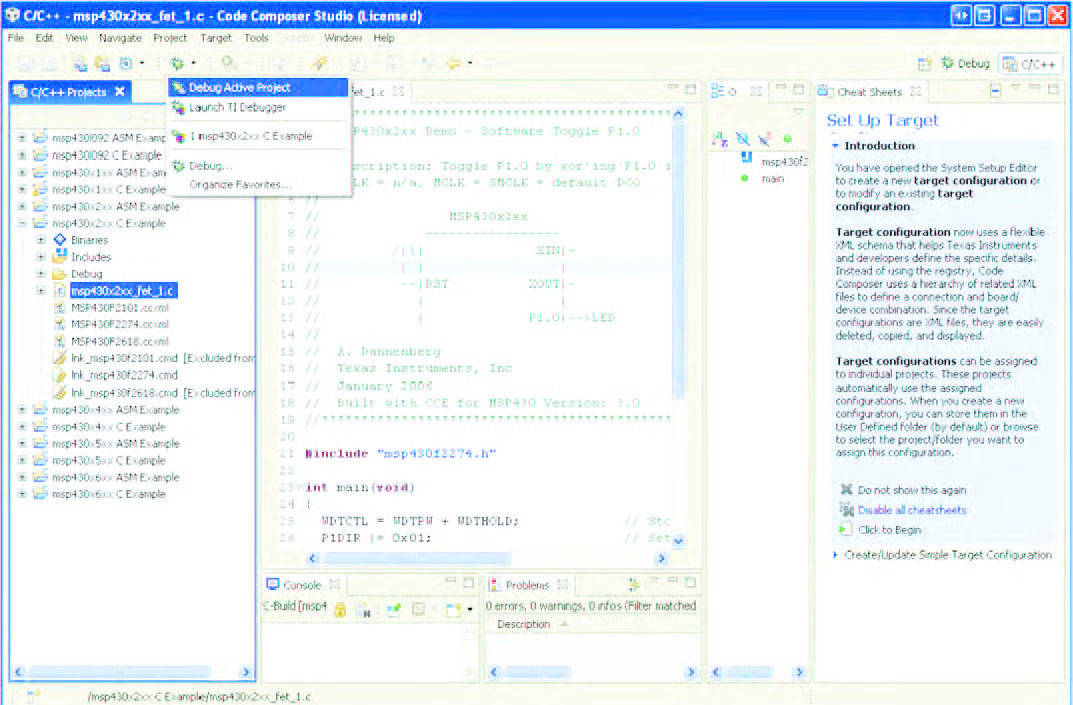Expand the Debug folder node
This screenshot has height=705, width=1073.
41,274
